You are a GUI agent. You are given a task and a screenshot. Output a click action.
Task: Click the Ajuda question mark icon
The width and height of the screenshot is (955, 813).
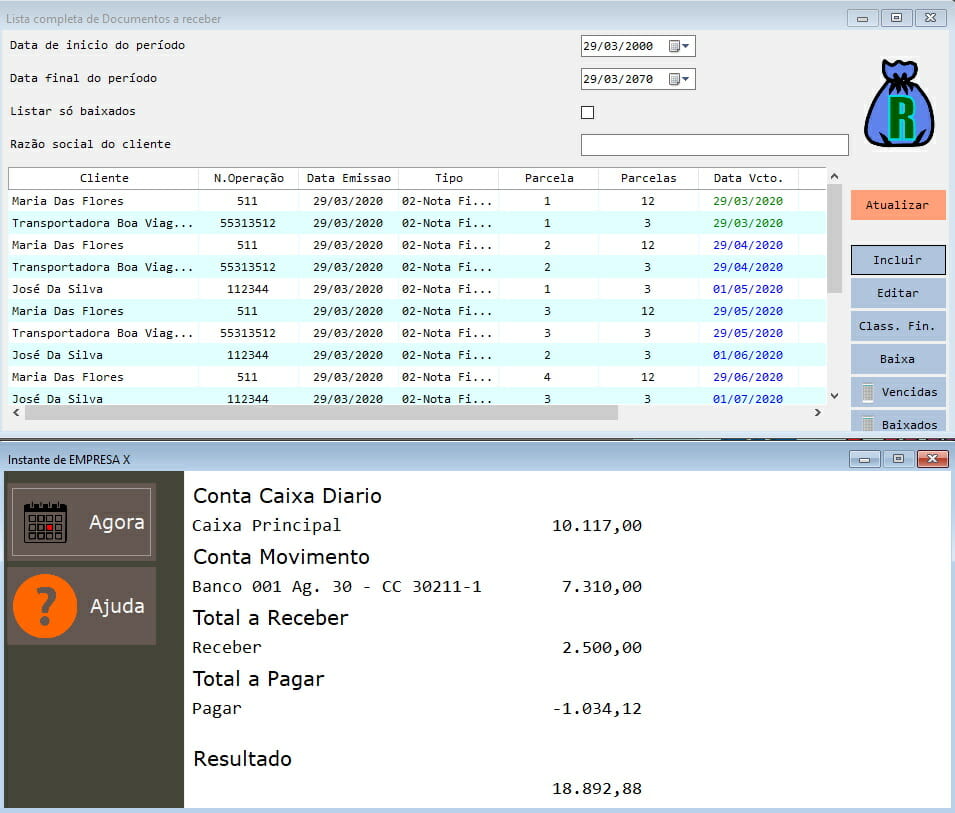point(45,606)
